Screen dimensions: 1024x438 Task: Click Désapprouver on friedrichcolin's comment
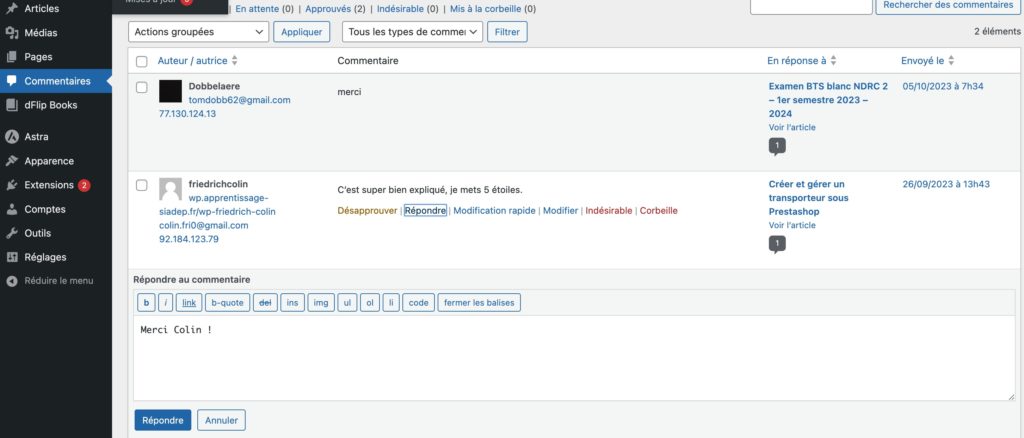(x=367, y=211)
